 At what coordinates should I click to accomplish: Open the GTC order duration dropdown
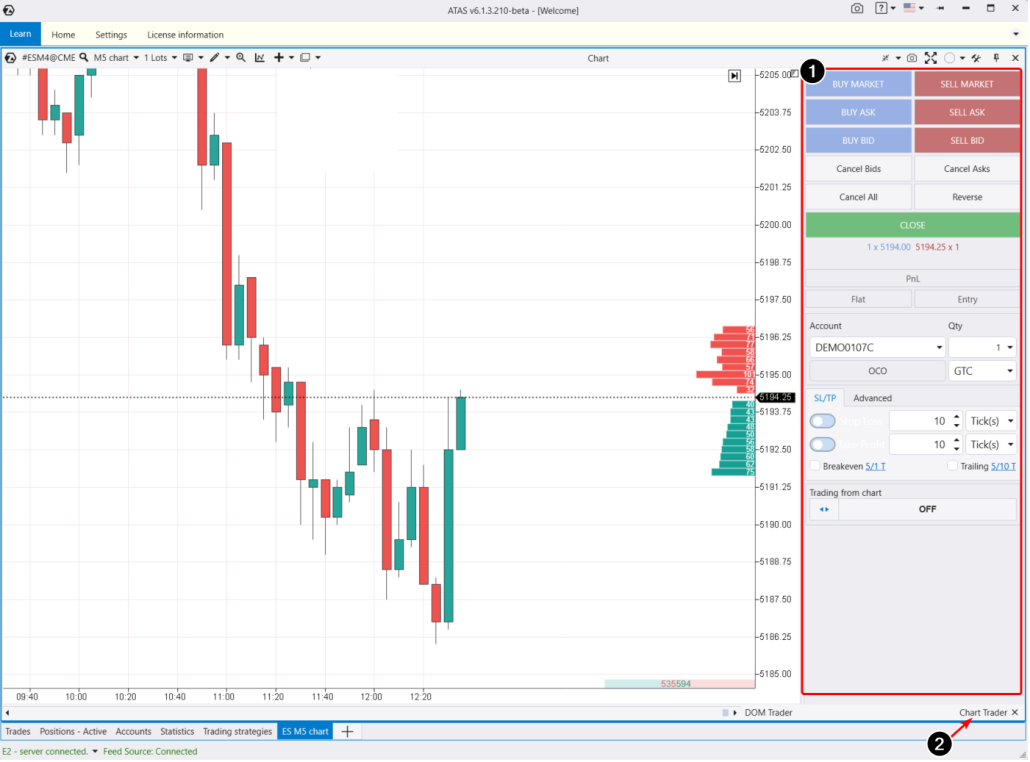click(x=982, y=370)
